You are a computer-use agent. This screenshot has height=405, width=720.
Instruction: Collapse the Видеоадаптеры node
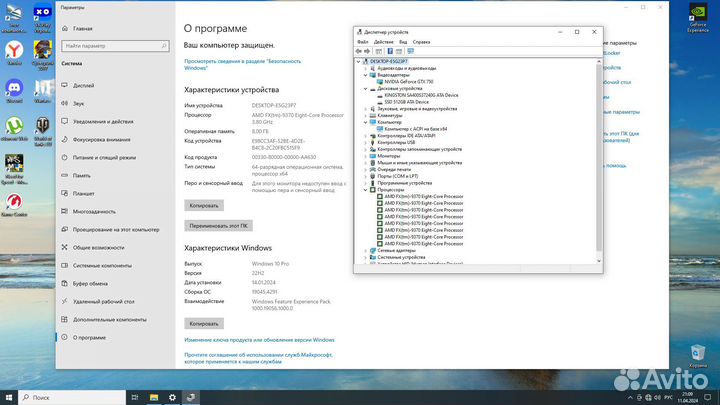[366, 75]
